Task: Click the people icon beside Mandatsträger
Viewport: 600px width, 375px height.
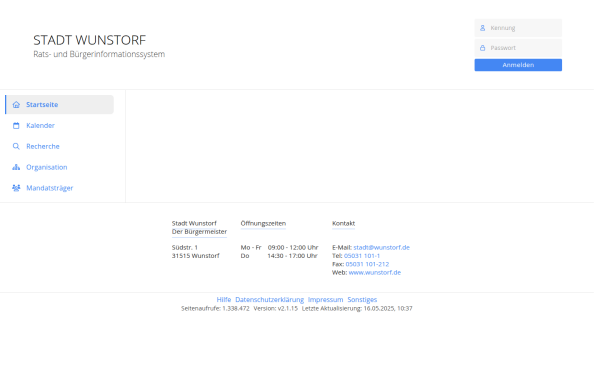Action: 16,188
